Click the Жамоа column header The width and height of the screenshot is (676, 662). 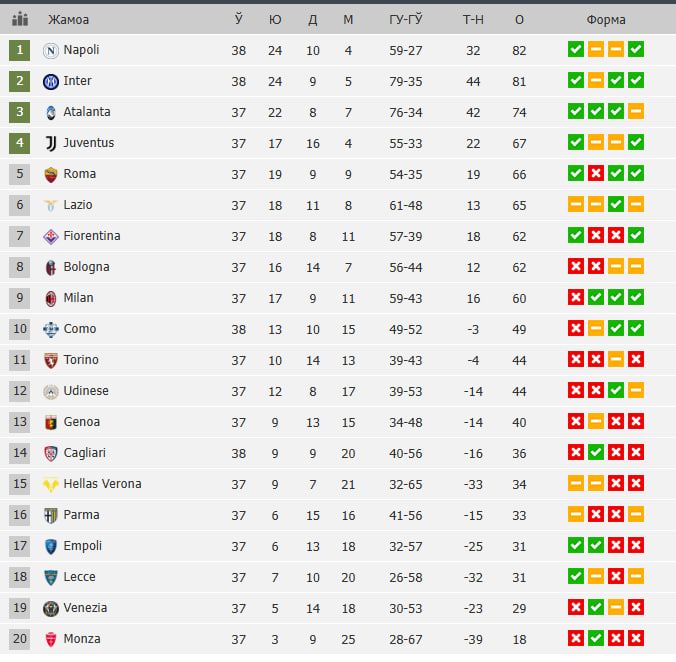[68, 20]
